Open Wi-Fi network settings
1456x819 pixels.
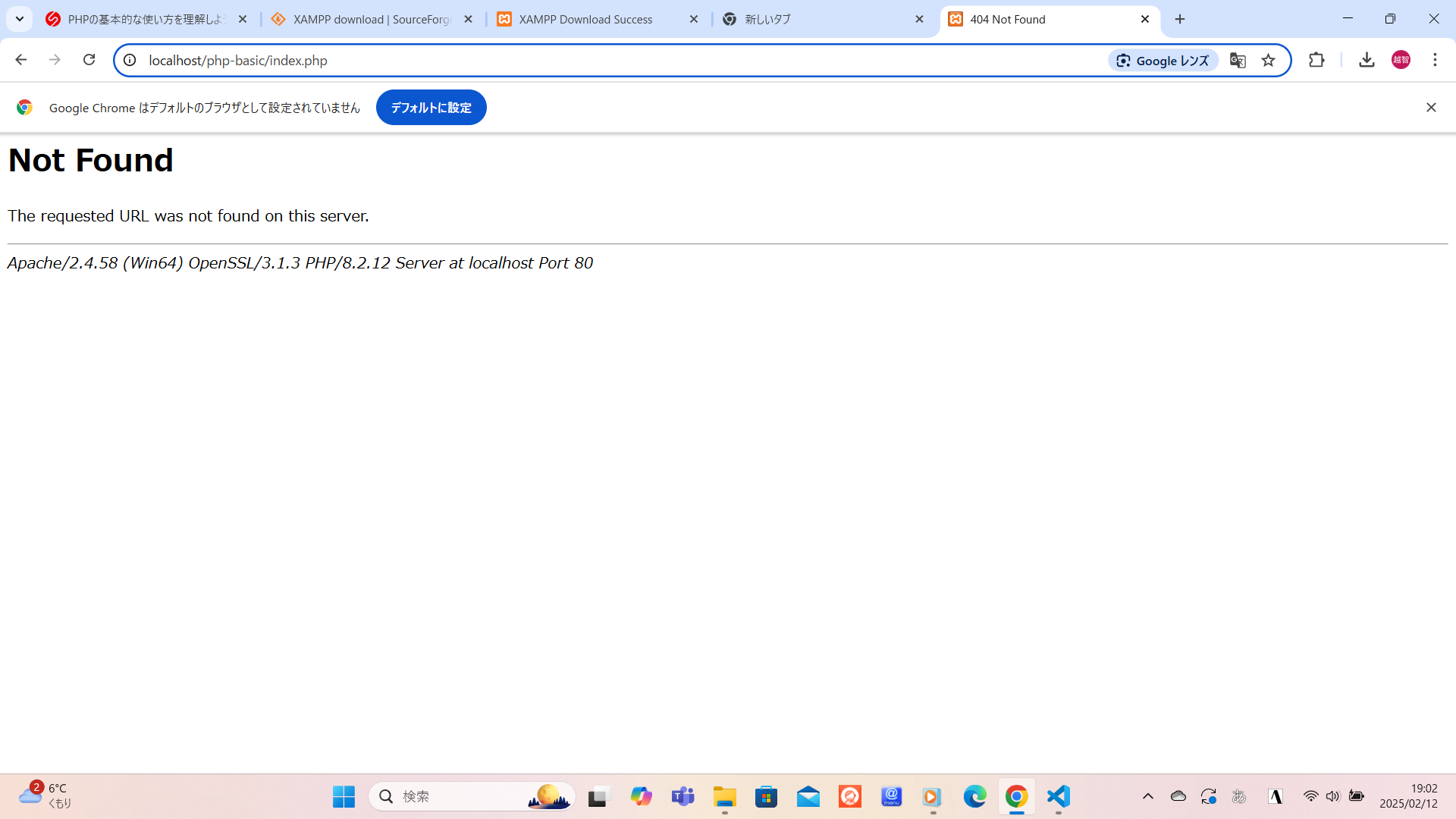coord(1310,796)
